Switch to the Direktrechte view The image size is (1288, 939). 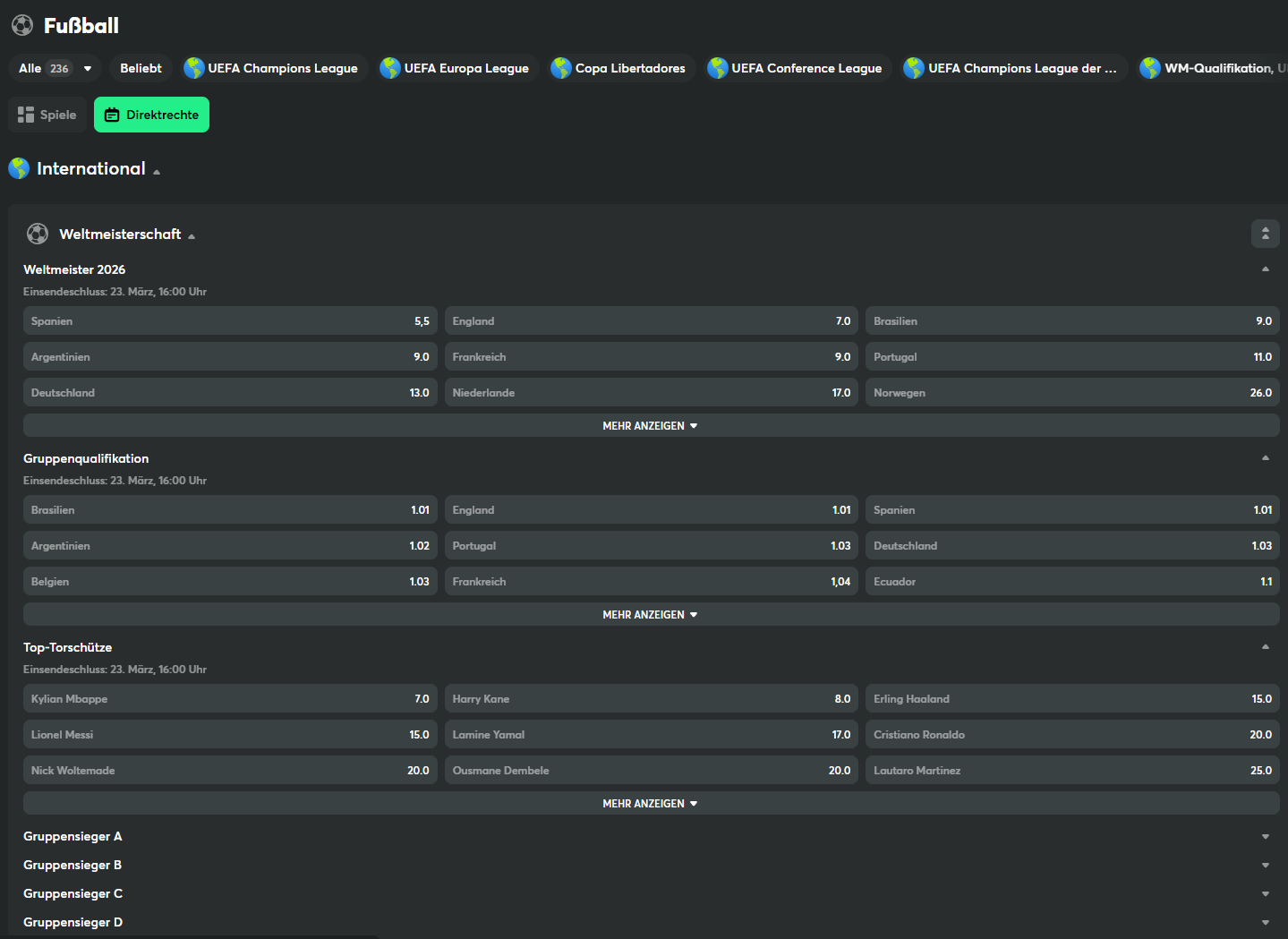pos(151,115)
